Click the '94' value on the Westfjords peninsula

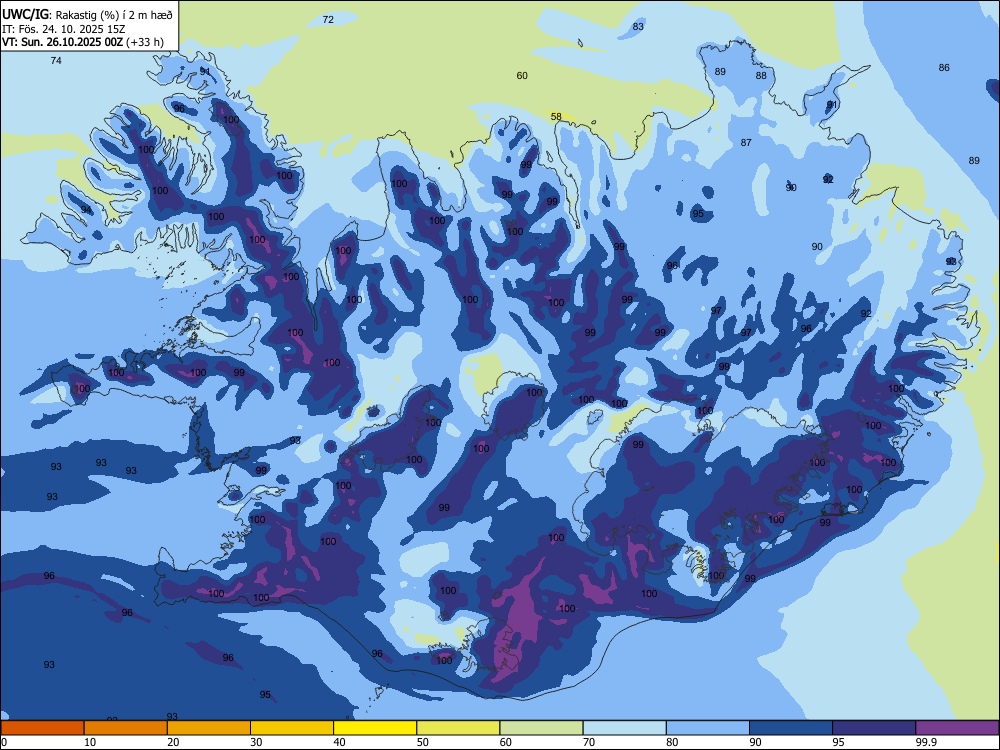86,210
